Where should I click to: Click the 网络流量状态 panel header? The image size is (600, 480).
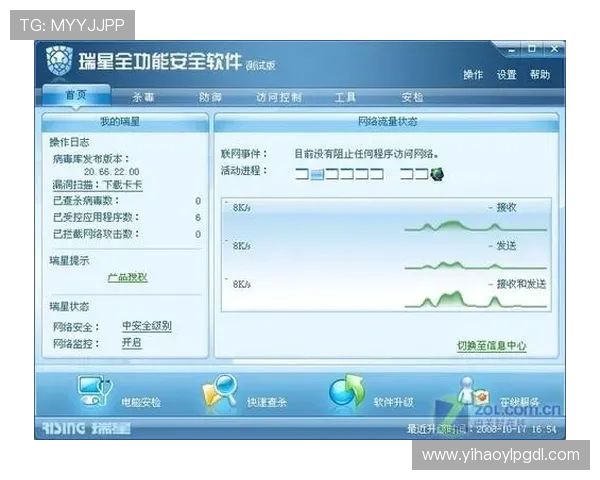387,122
